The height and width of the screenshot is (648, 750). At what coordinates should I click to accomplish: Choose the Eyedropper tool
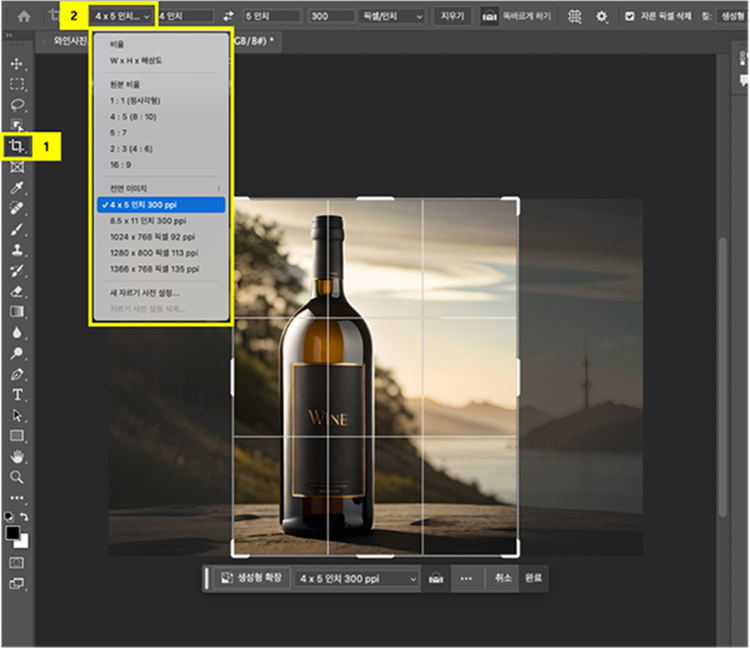click(x=17, y=188)
